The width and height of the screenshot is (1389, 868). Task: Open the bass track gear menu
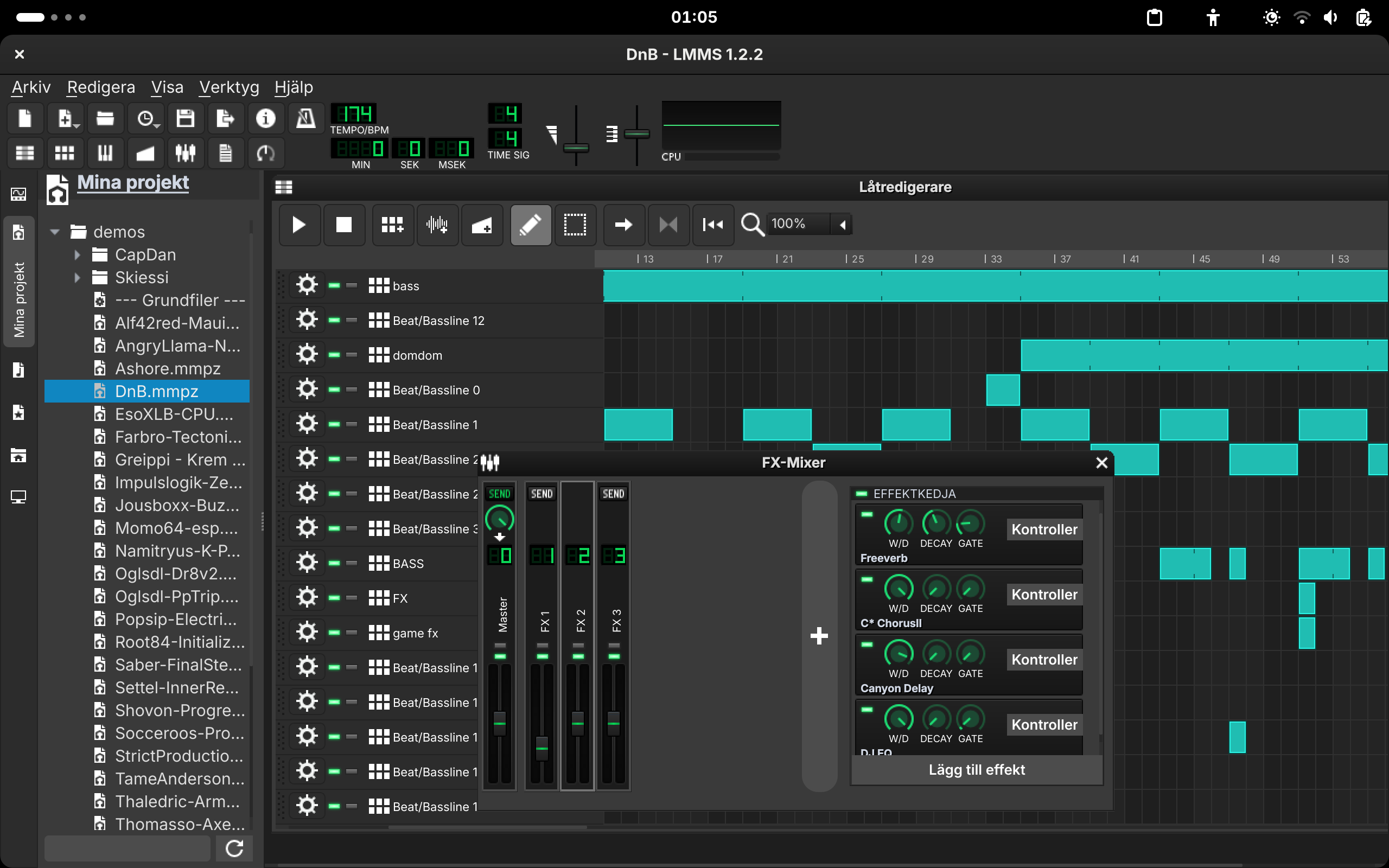pyautogui.click(x=307, y=285)
